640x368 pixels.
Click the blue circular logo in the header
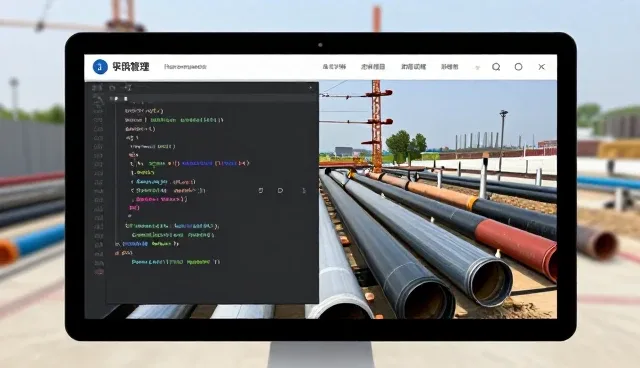pyautogui.click(x=100, y=67)
